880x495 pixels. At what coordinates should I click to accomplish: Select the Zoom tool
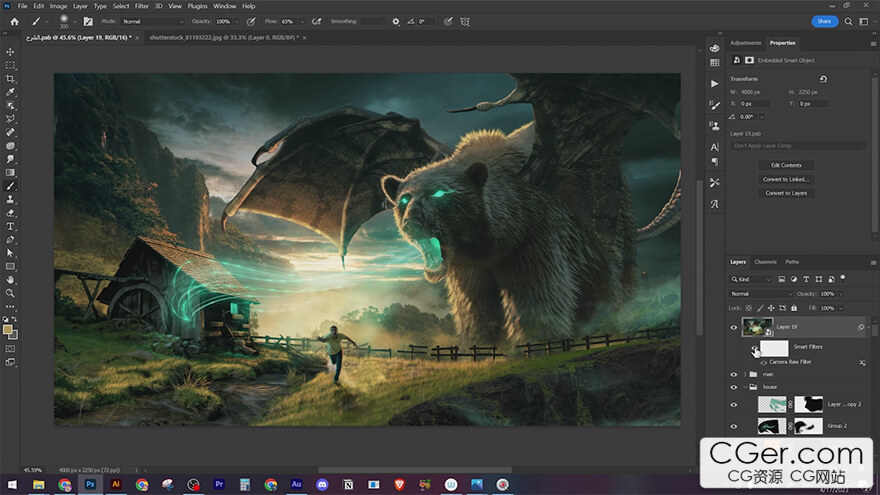(x=10, y=293)
